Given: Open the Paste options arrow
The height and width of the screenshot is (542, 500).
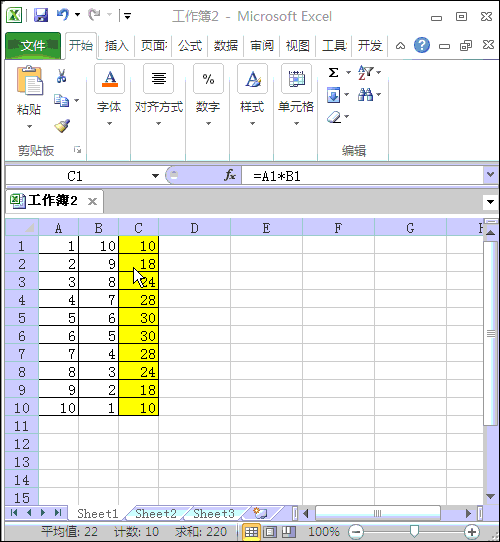Looking at the screenshot, I should click(x=29, y=127).
